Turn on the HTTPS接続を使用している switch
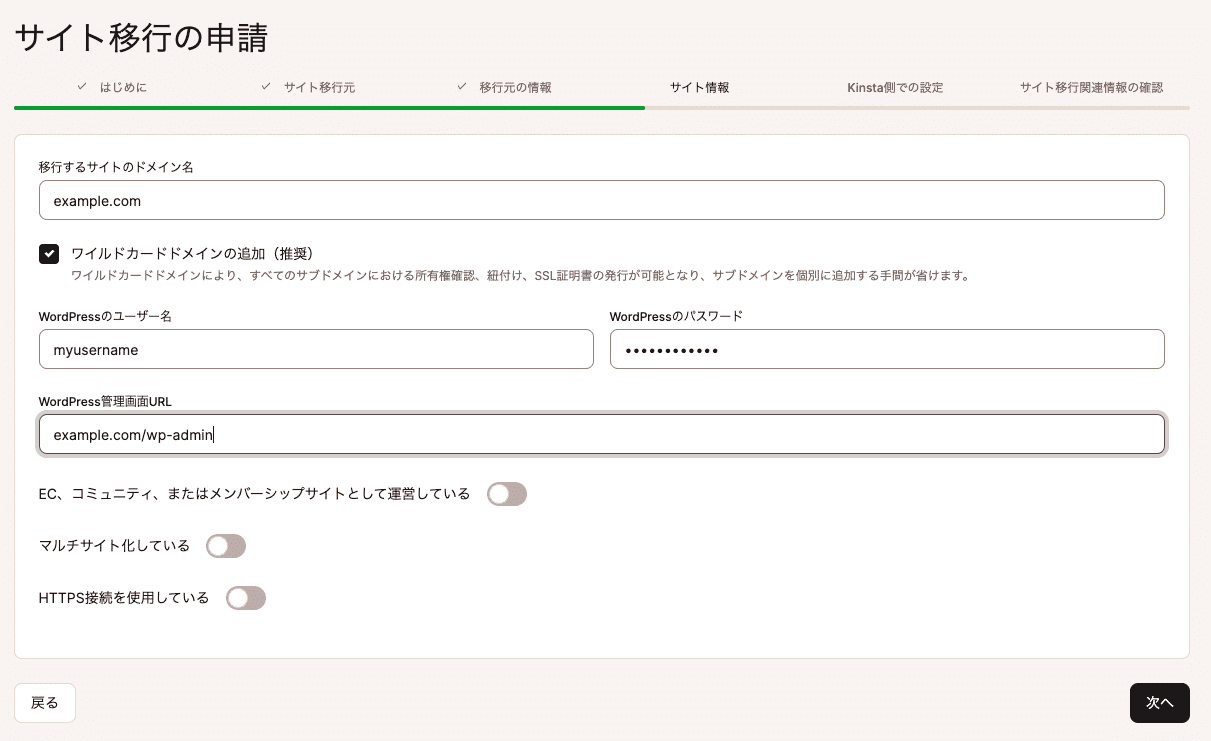 246,598
